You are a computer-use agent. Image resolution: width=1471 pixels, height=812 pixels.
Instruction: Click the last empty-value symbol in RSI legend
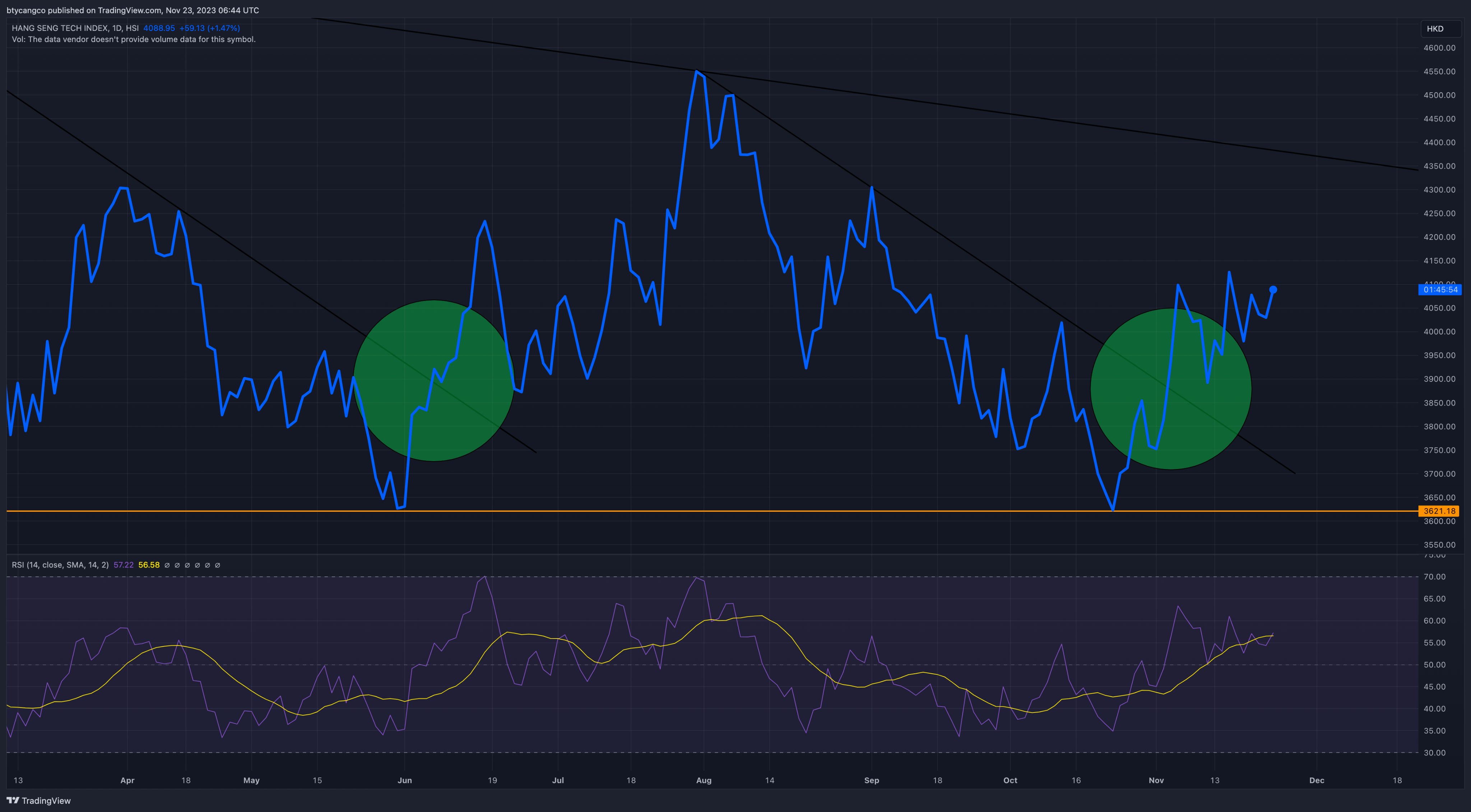point(218,565)
